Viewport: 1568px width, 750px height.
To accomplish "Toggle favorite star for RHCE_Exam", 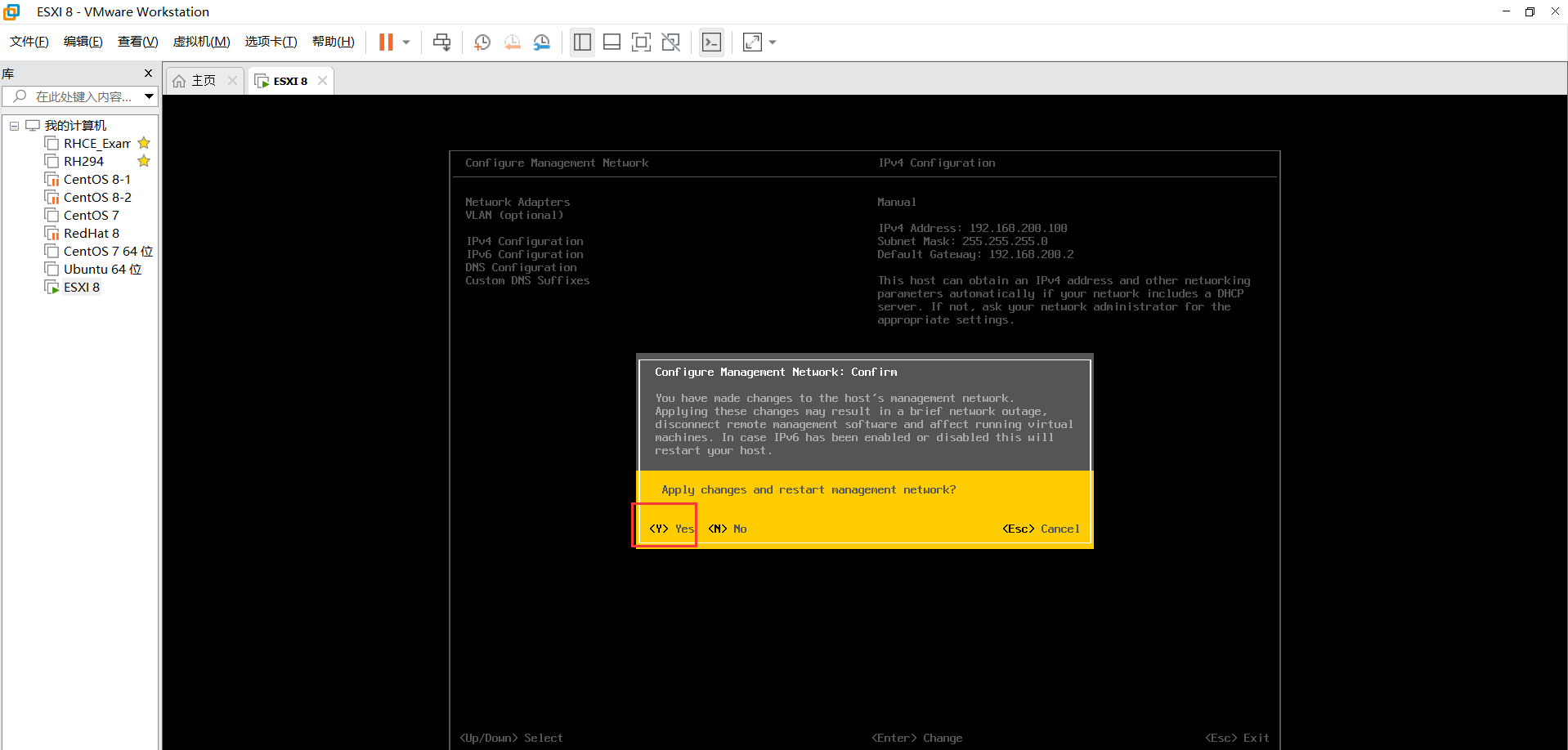I will coord(144,143).
